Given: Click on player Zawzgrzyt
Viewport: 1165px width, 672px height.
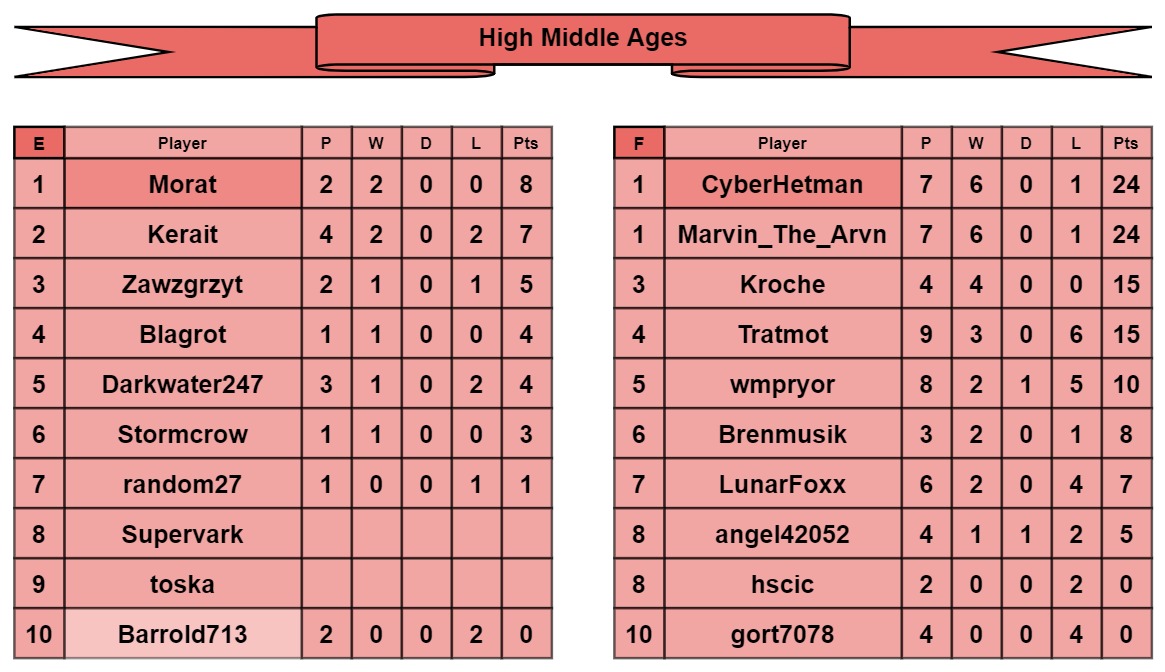Looking at the screenshot, I should pos(183,284).
